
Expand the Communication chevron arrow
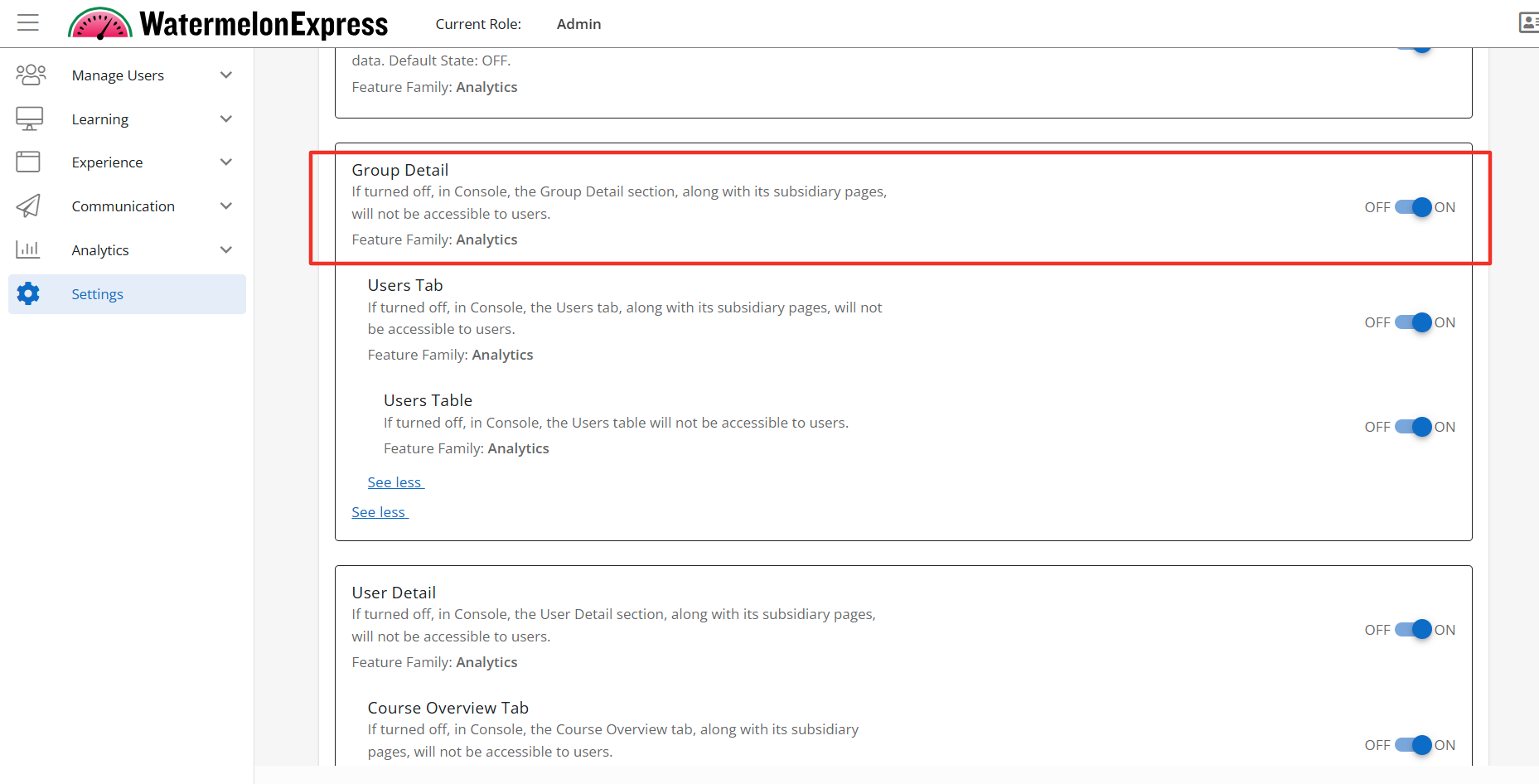coord(225,206)
